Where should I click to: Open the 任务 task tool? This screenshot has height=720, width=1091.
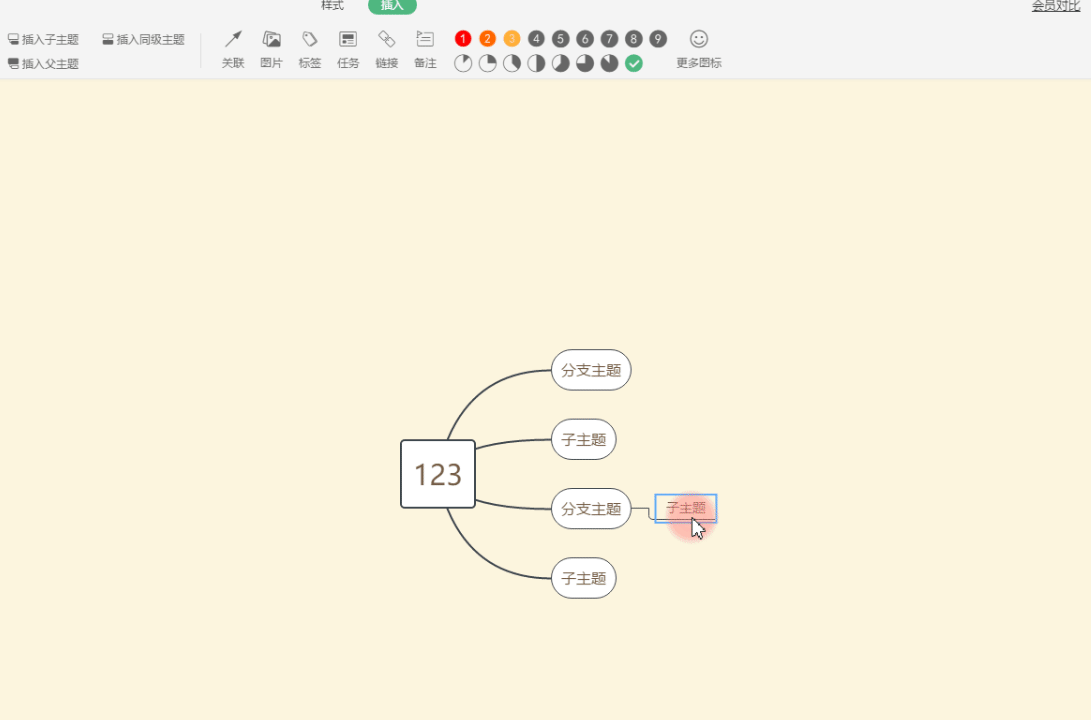click(x=348, y=40)
